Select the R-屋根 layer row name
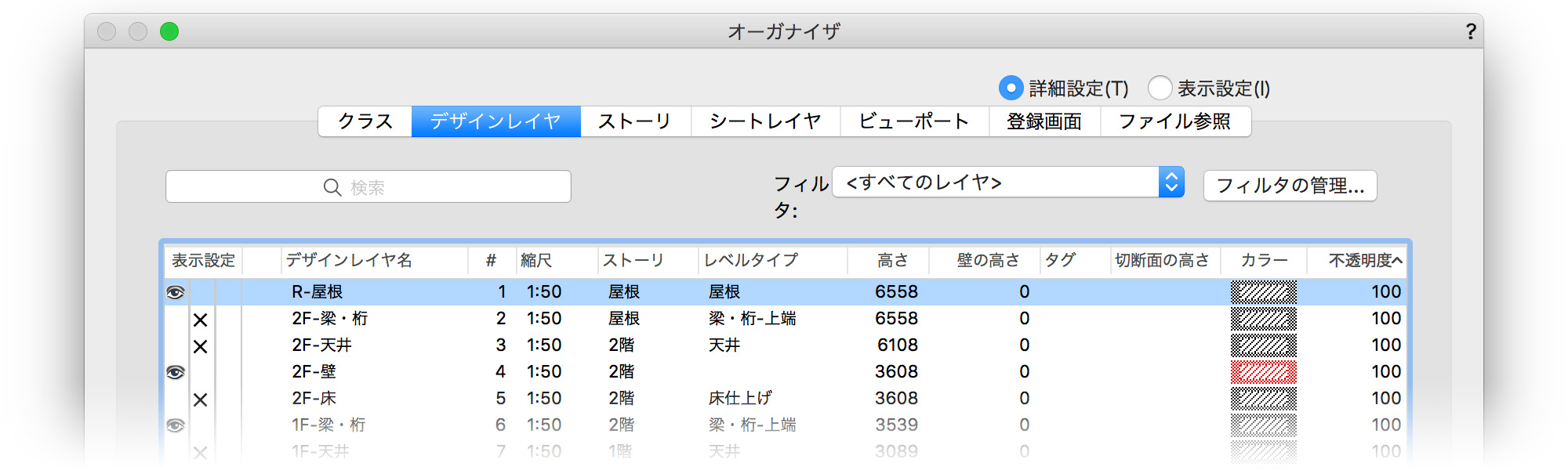Image resolution: width=1568 pixels, height=470 pixels. (x=318, y=292)
